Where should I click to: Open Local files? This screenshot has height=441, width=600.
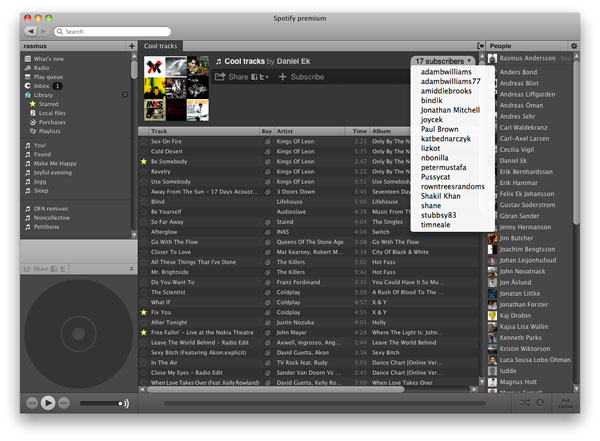48,113
